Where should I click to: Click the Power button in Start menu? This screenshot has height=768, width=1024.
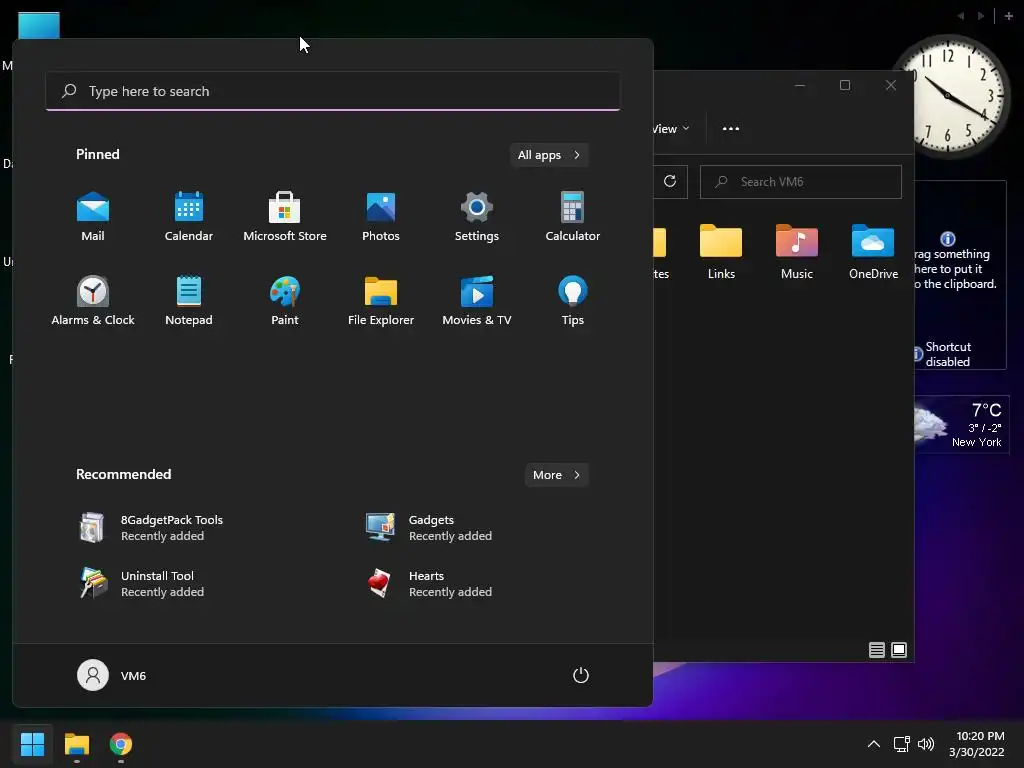tap(581, 675)
